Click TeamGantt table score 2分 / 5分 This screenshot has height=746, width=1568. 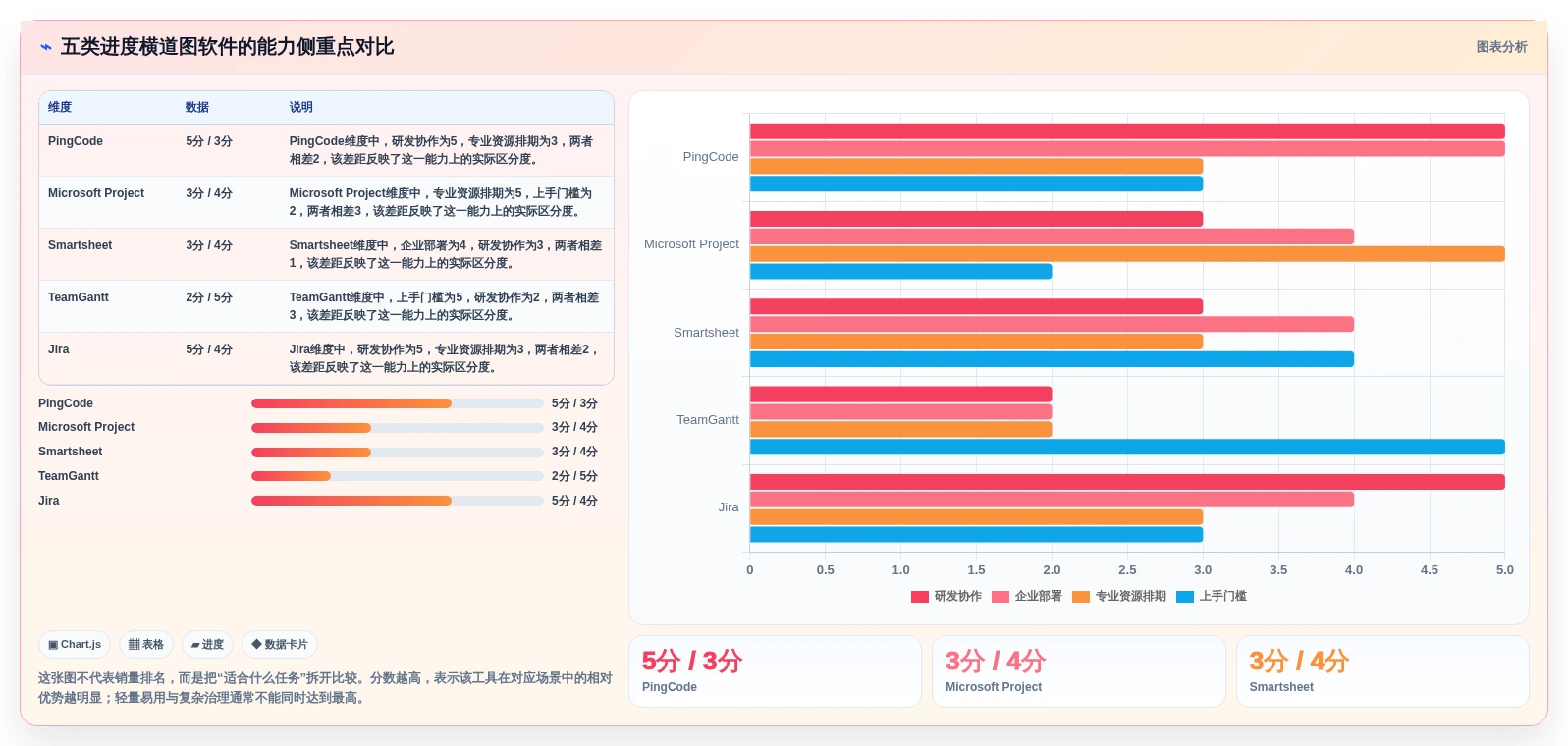pyautogui.click(x=209, y=297)
